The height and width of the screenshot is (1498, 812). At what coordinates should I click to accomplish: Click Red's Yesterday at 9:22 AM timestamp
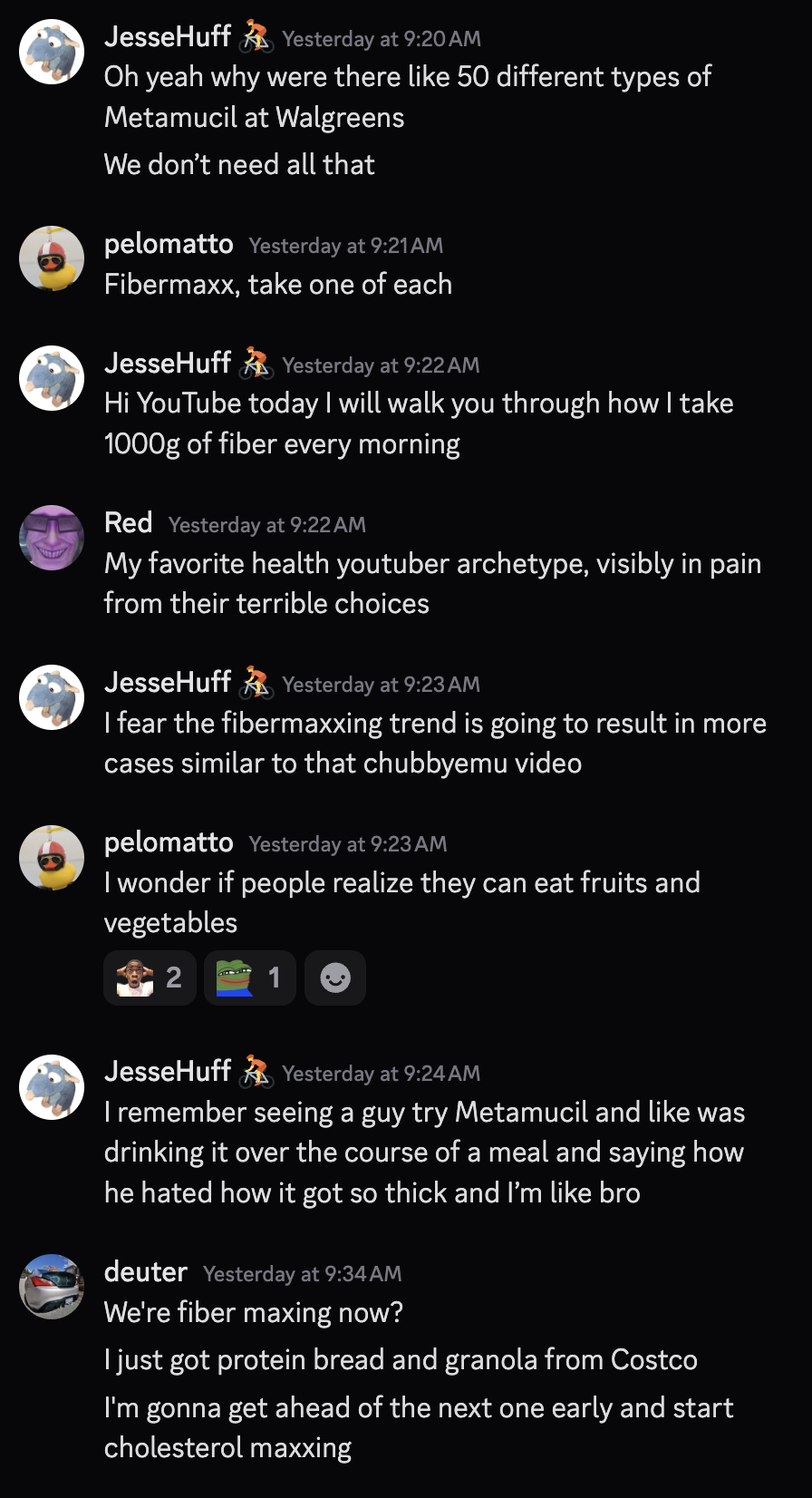[x=267, y=525]
